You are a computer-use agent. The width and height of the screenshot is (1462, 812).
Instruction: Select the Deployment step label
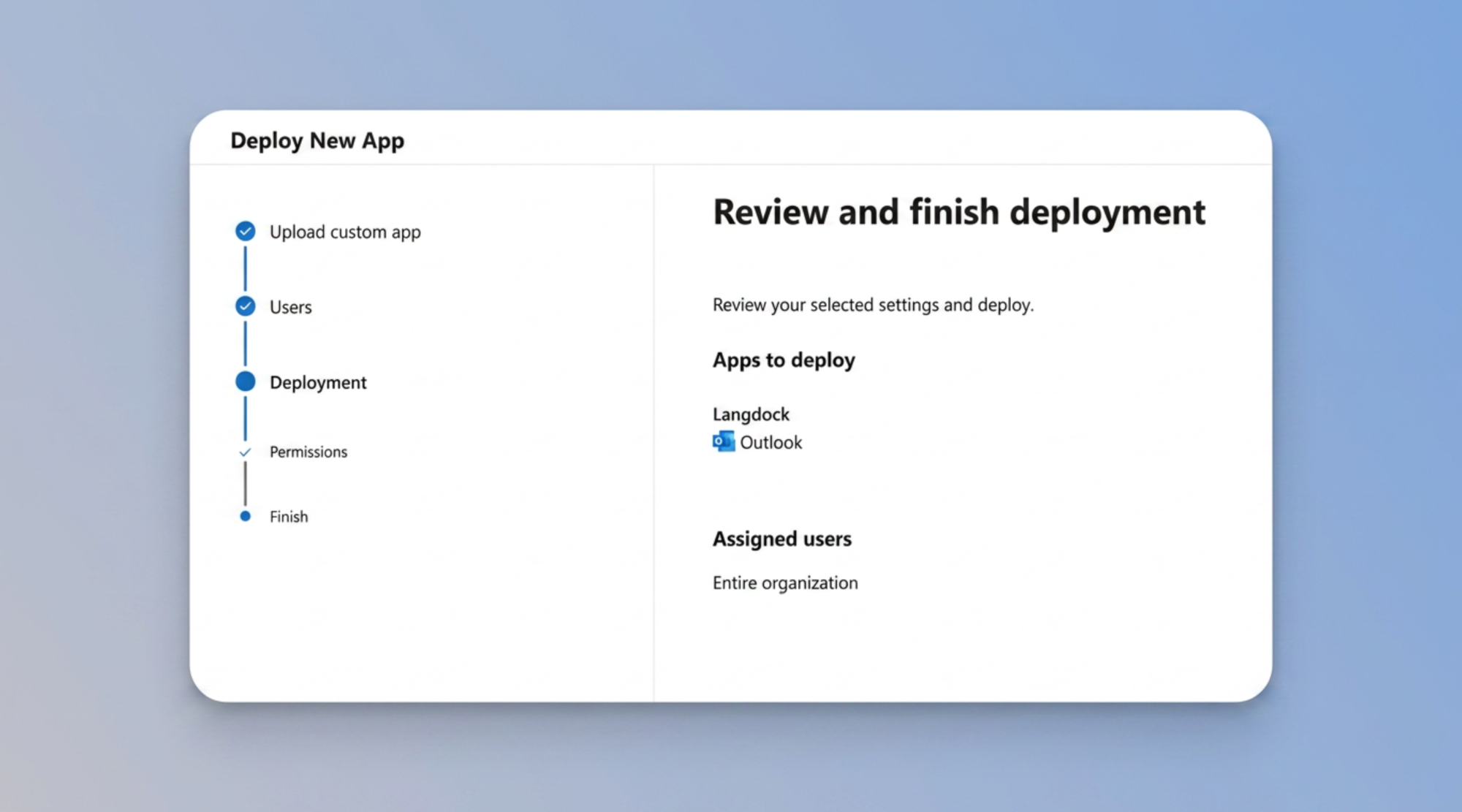tap(318, 382)
